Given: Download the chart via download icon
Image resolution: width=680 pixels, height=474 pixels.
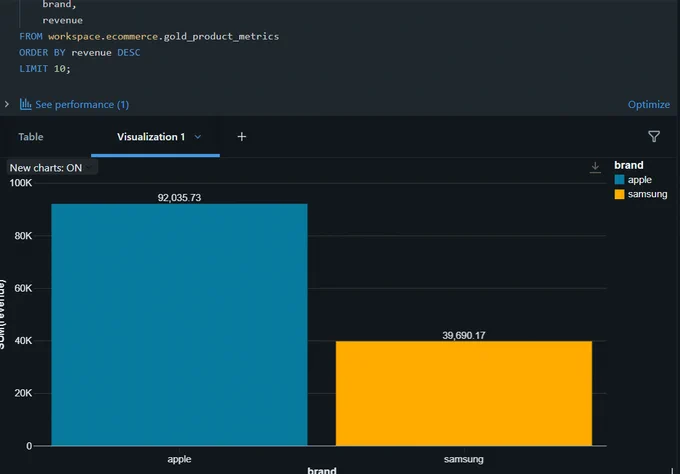Looking at the screenshot, I should pos(595,167).
